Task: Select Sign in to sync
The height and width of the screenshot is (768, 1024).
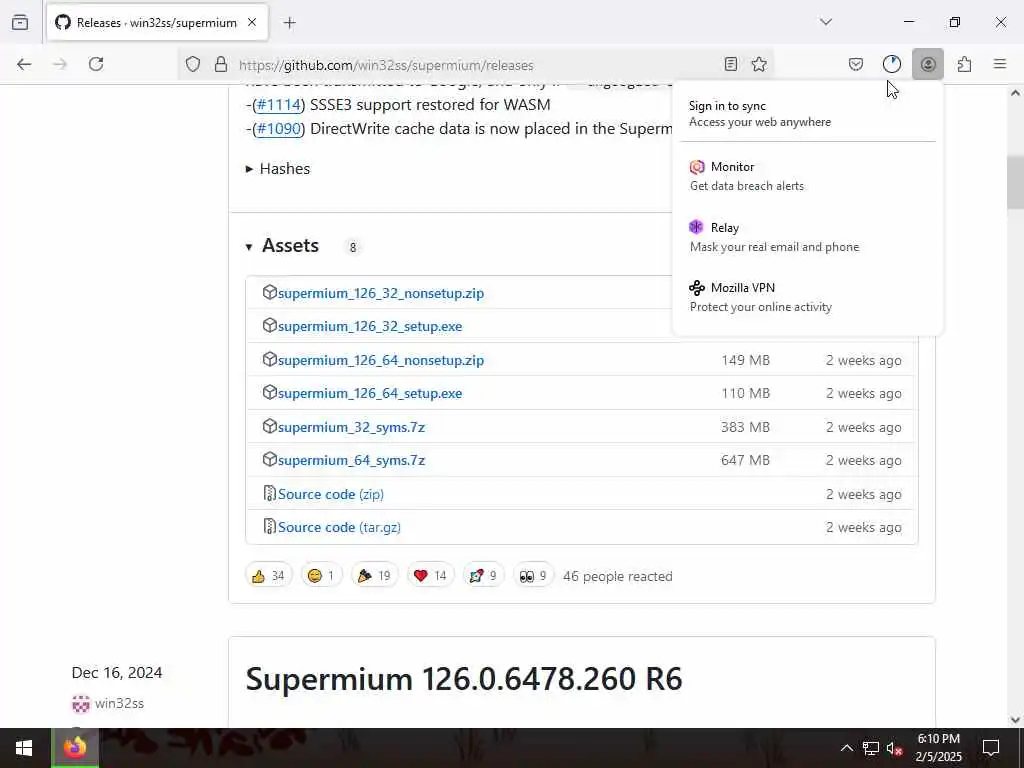Action: [x=808, y=114]
